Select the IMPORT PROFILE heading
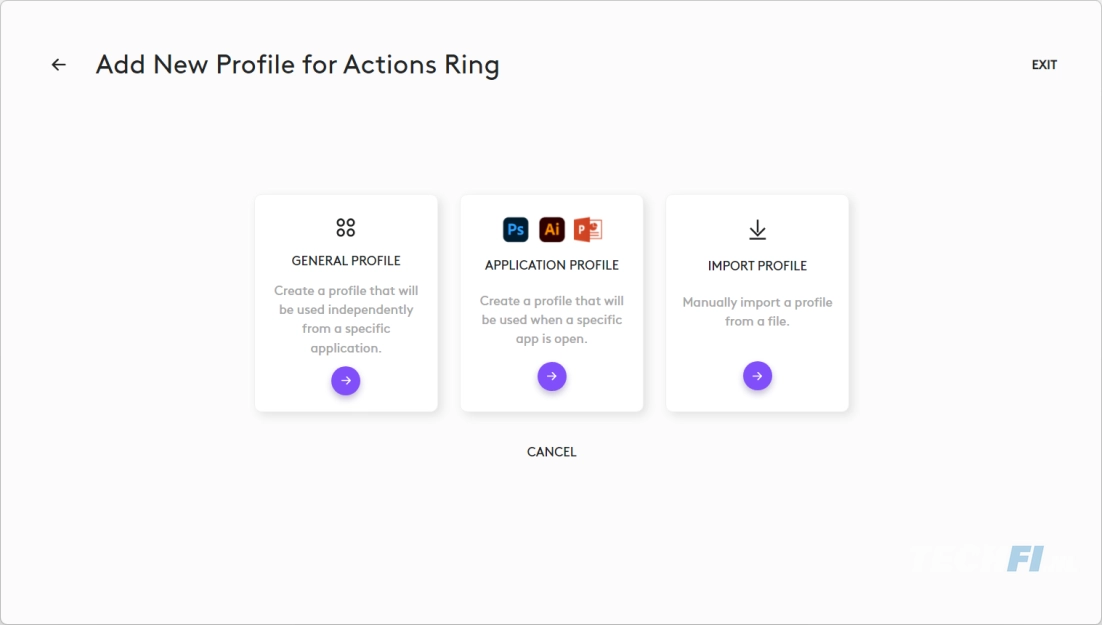 (x=758, y=266)
